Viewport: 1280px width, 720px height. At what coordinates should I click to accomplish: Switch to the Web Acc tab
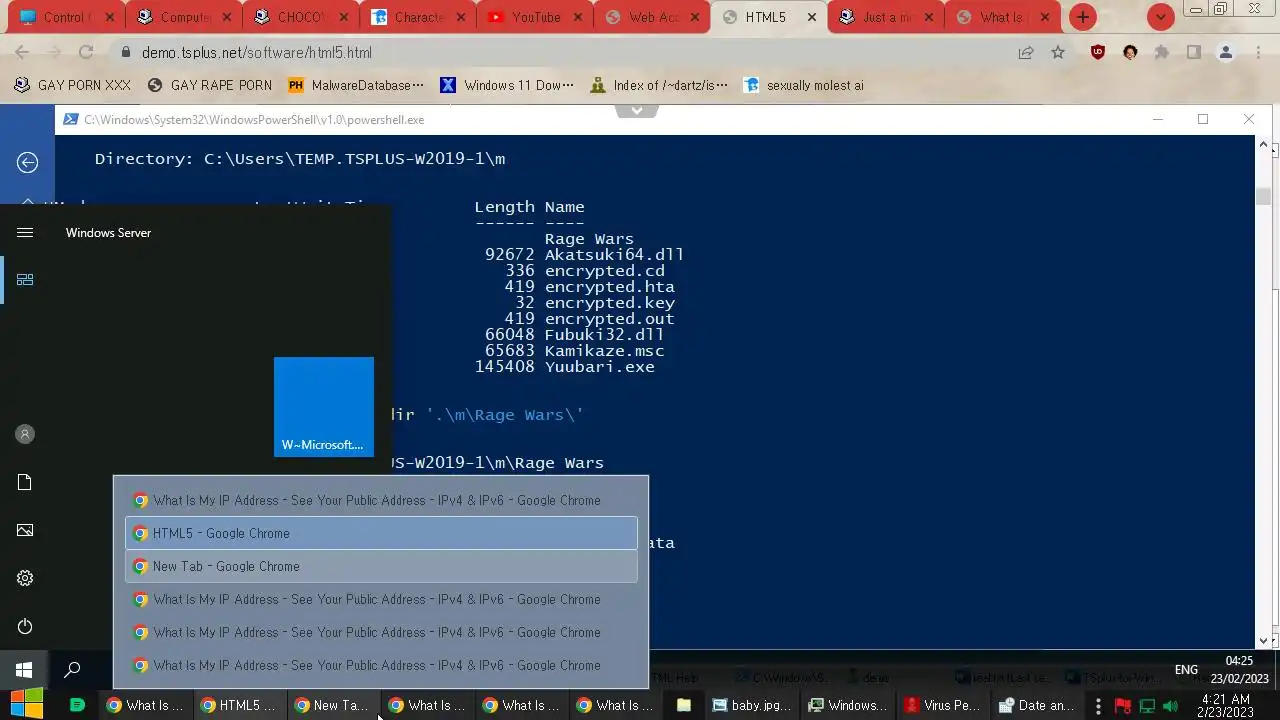653,17
